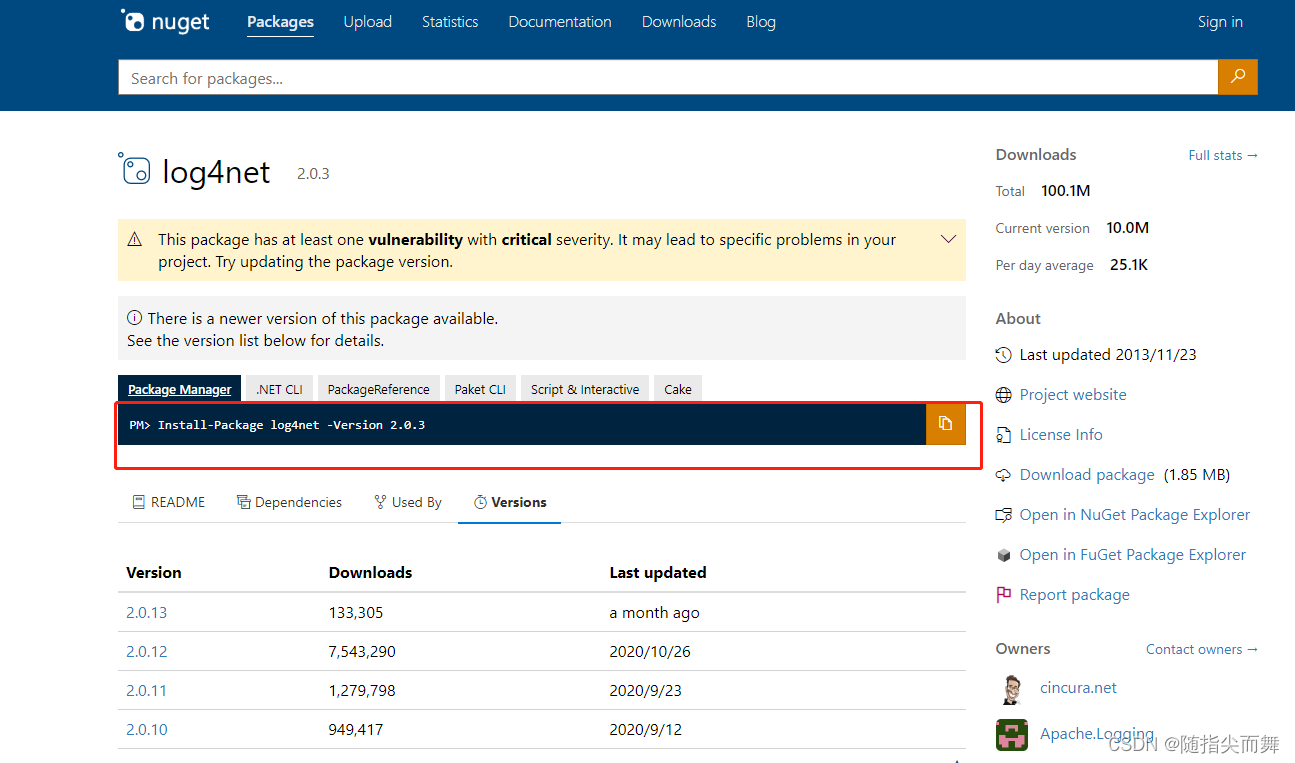Click the clock icon beside Last updated
Screen dimensions: 1295x763
click(x=1004, y=355)
